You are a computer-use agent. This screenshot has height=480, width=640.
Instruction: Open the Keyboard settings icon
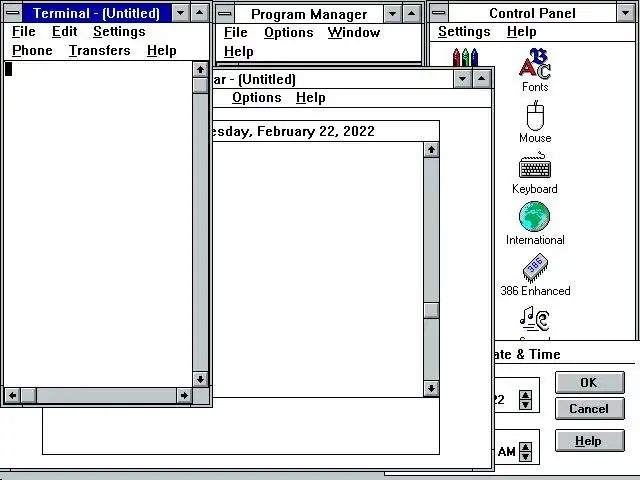535,173
